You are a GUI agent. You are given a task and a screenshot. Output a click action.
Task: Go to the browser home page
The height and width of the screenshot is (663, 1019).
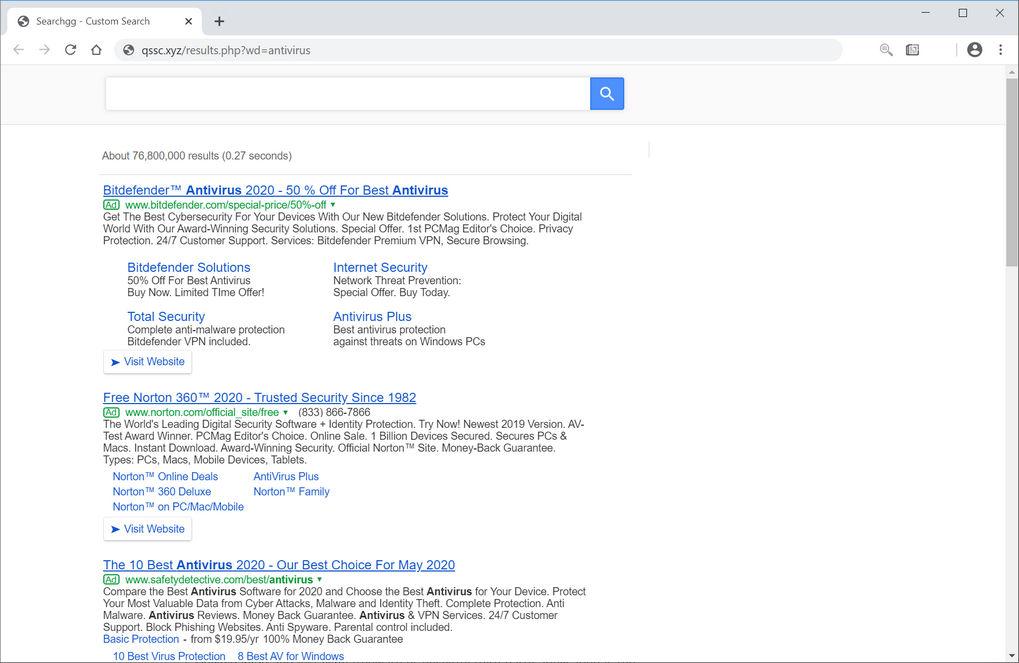tap(96, 50)
